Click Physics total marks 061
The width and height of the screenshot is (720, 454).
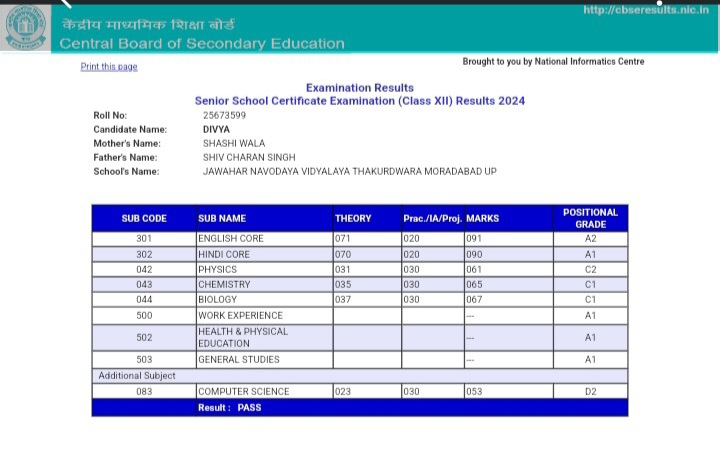pos(474,269)
